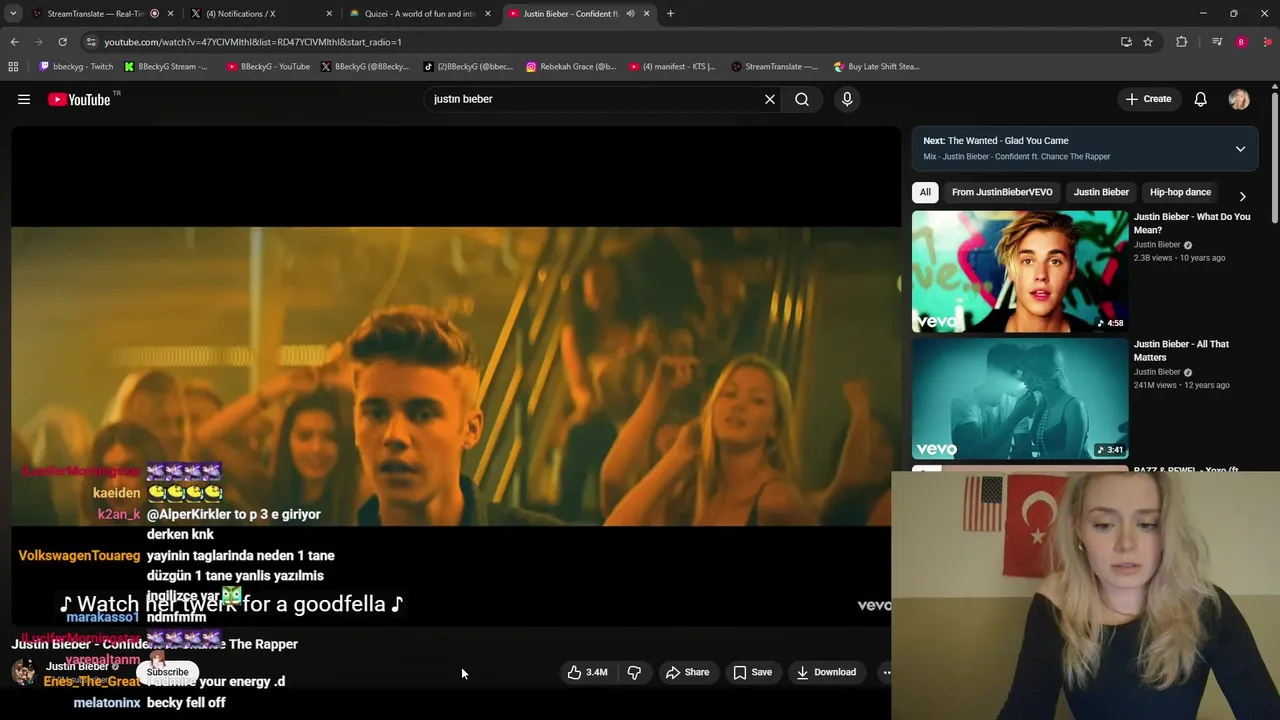Open manifest - KTS bookmark
The height and width of the screenshot is (720, 1280).
tap(673, 67)
